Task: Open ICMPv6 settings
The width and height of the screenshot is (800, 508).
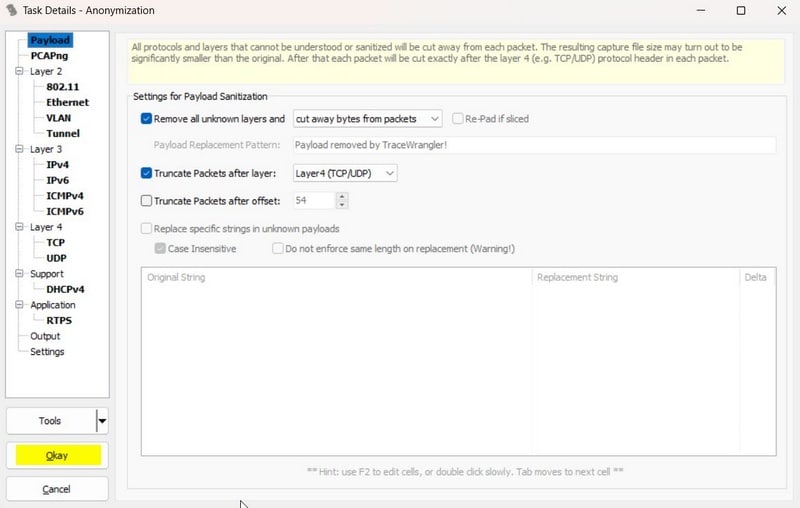Action: [x=65, y=212]
